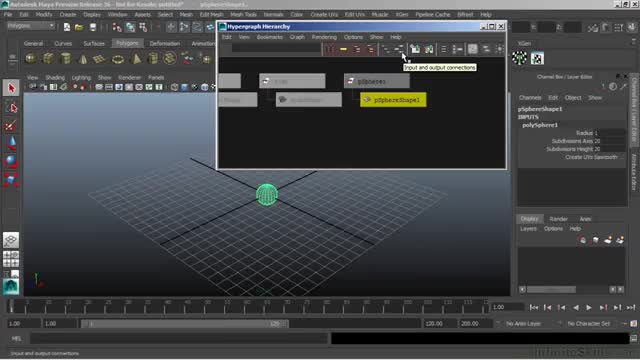This screenshot has width=640, height=360.
Task: Toggle the Hypergraph freeform layout icon
Action: (x=472, y=49)
